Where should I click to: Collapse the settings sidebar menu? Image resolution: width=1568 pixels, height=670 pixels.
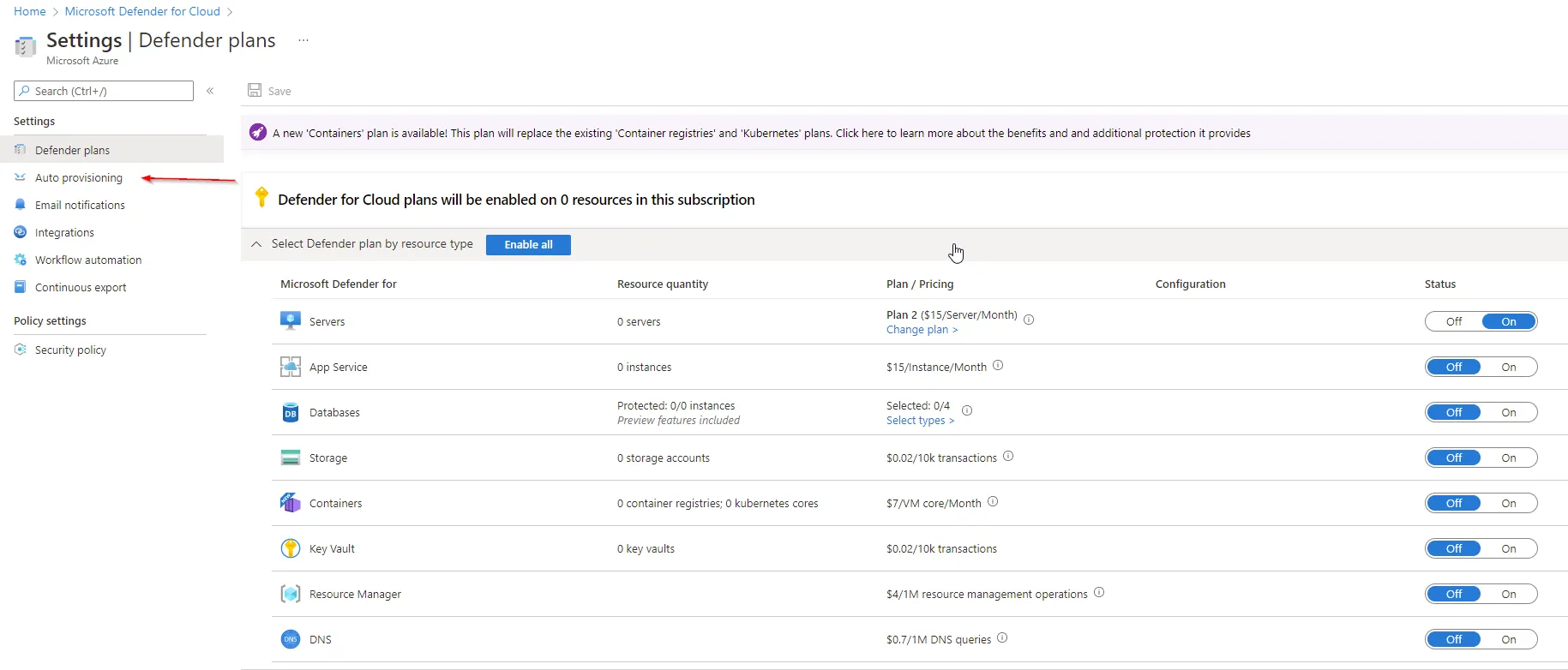pyautogui.click(x=210, y=91)
